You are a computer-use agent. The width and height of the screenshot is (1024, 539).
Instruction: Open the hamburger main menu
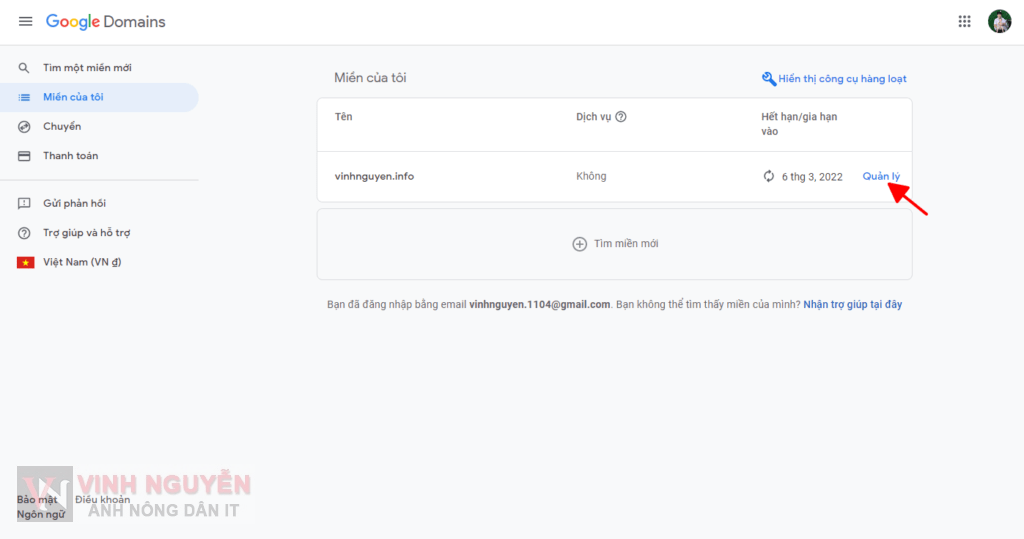pyautogui.click(x=25, y=22)
